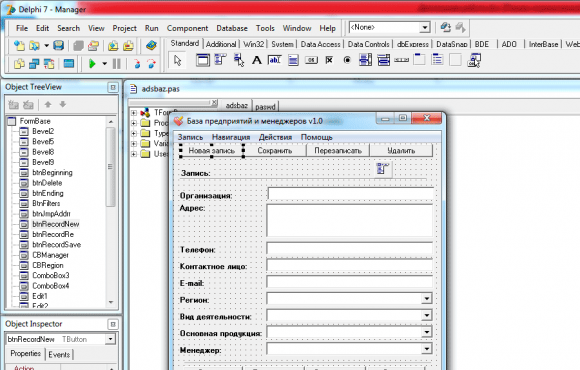
Task: Choose the CheckBox component in the palette
Action: point(329,60)
